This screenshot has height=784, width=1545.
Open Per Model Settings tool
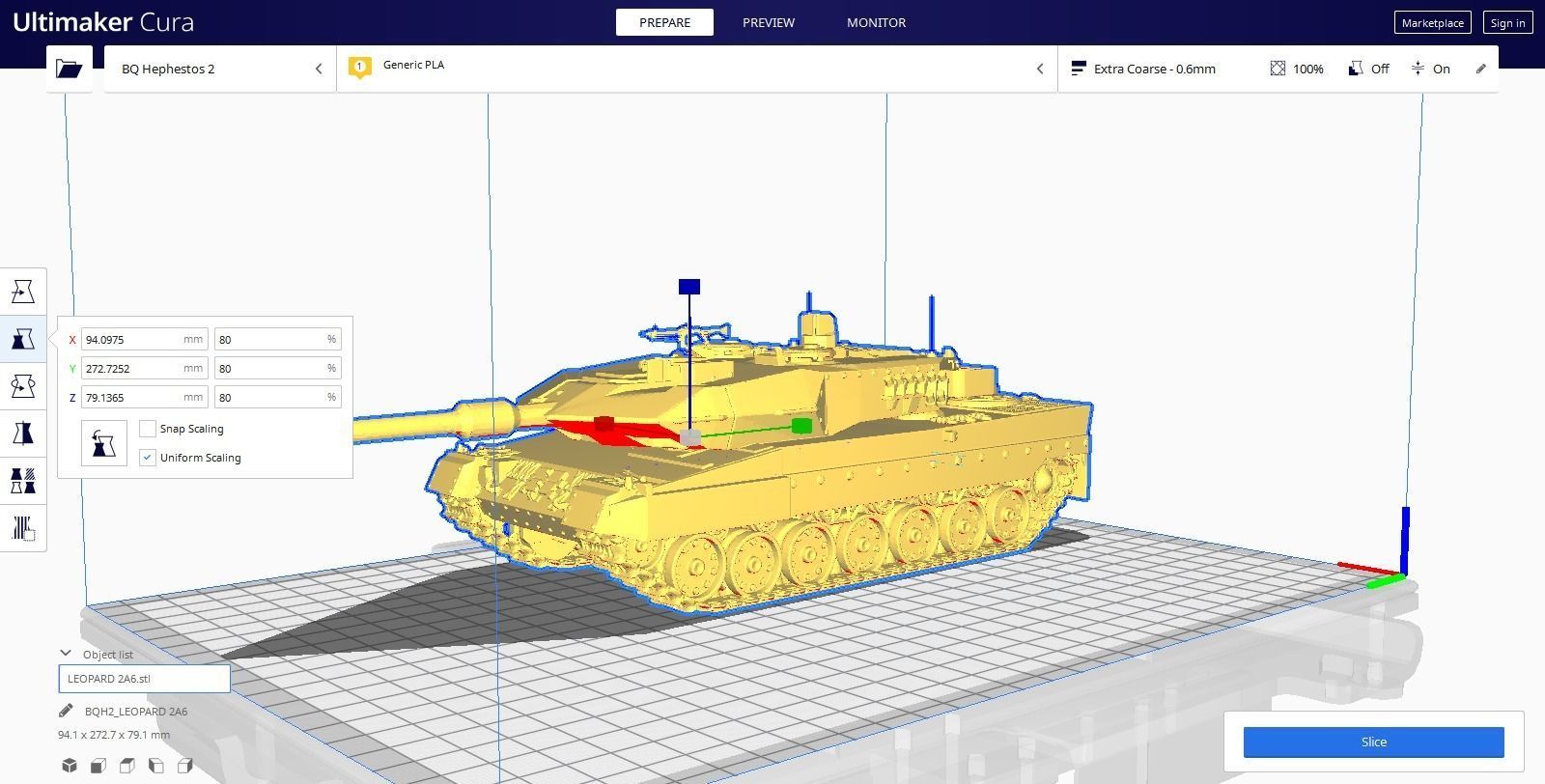pyautogui.click(x=23, y=481)
